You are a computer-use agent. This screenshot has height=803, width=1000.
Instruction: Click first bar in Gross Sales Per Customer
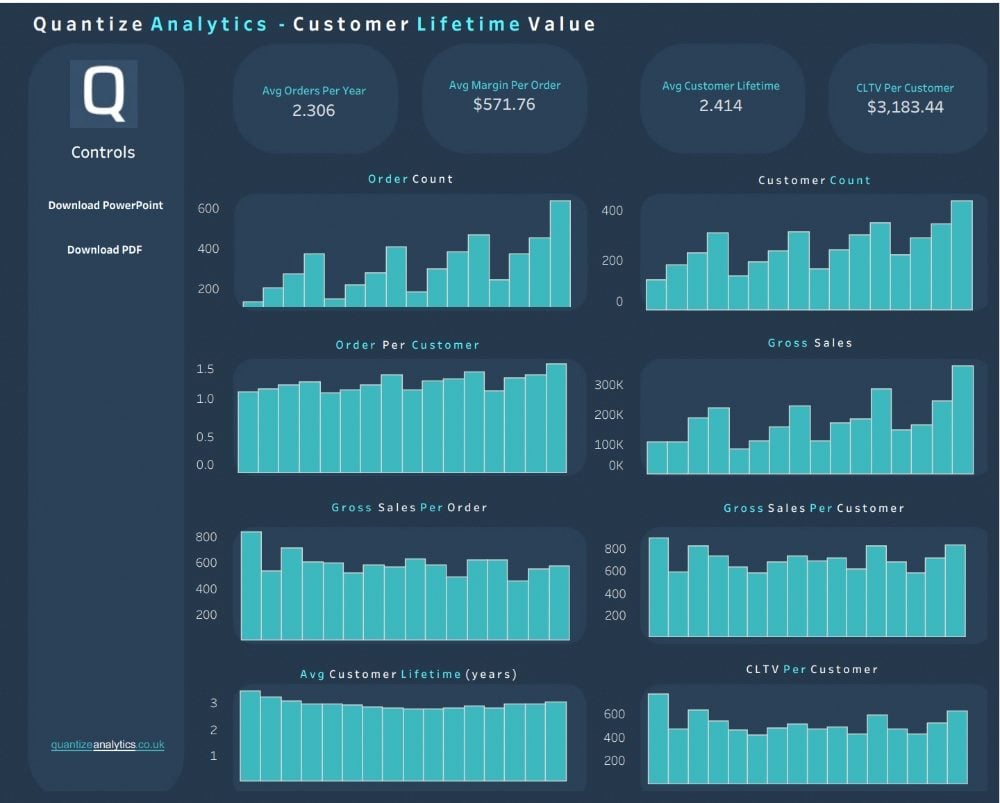659,587
